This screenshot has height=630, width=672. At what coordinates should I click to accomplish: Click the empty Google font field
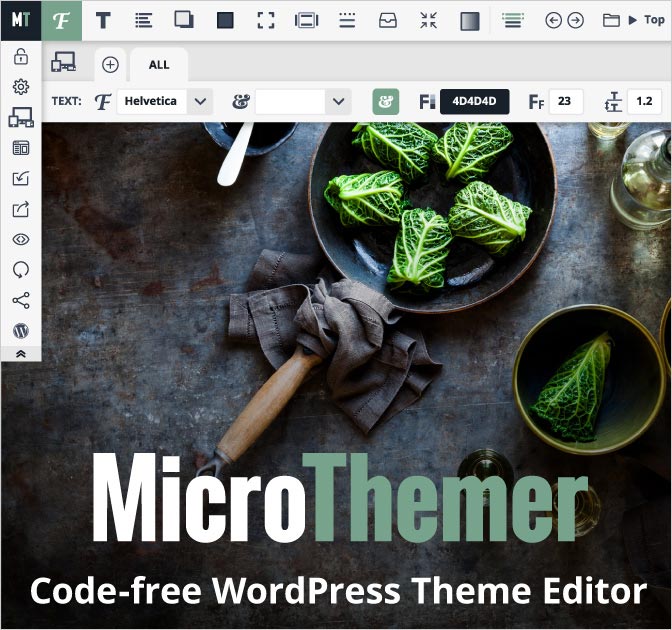click(x=290, y=102)
